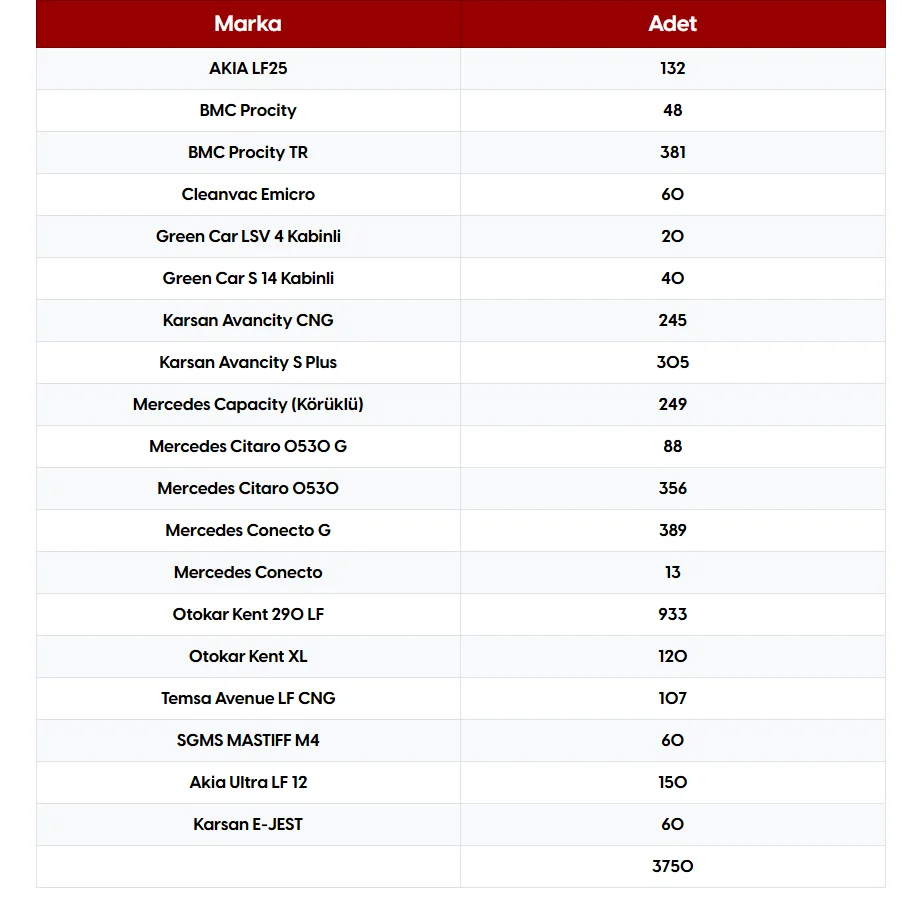The image size is (902, 902).
Task: Click the Adet column header
Action: (x=672, y=24)
